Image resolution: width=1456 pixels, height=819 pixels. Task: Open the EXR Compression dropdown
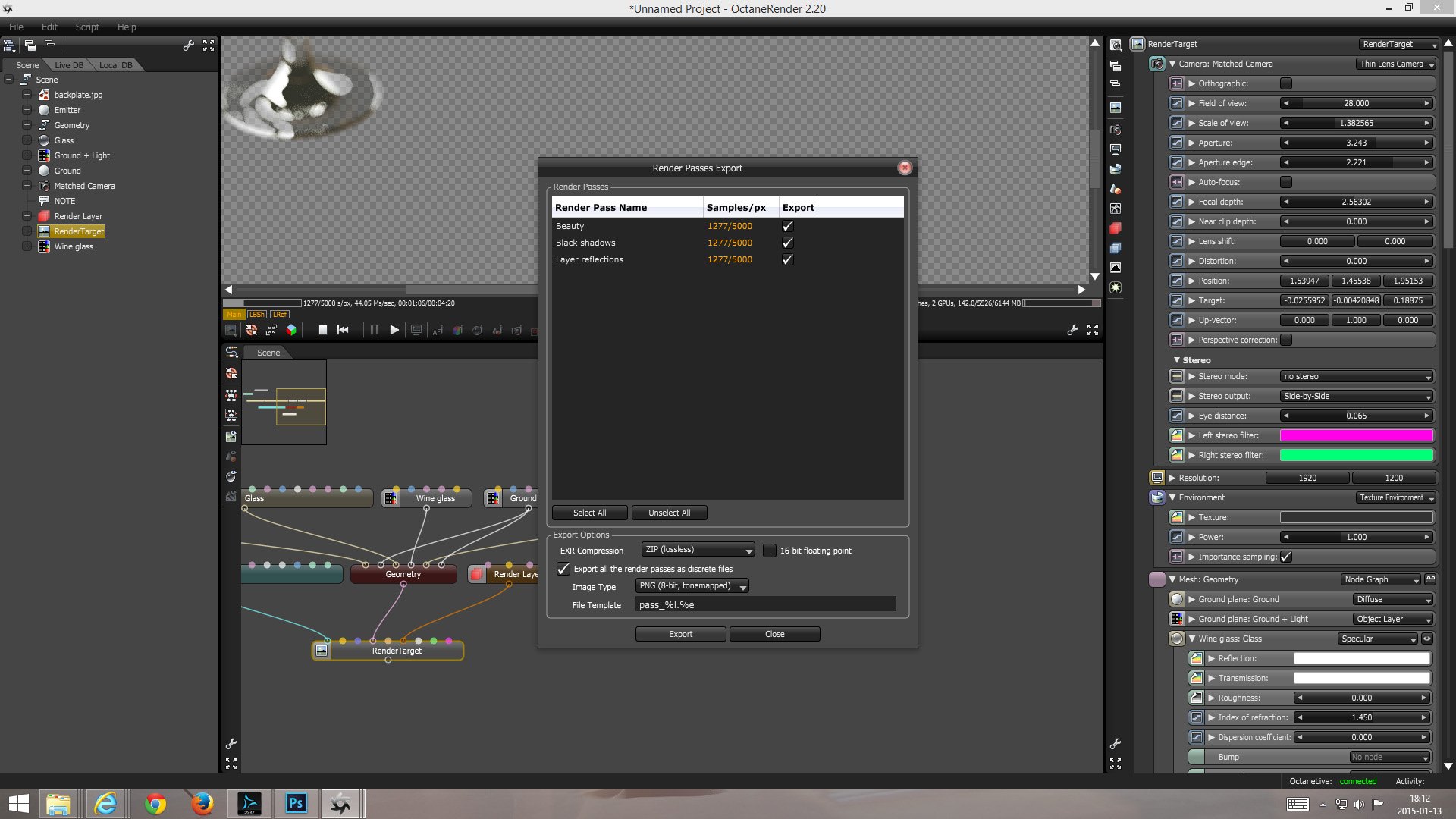698,550
